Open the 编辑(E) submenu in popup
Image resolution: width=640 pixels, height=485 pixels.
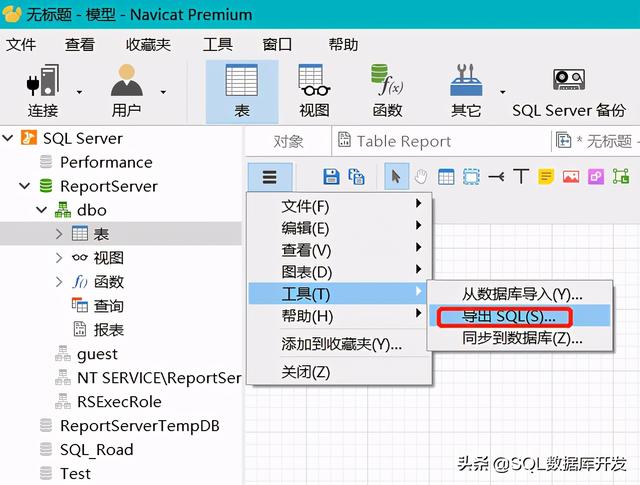coord(339,228)
